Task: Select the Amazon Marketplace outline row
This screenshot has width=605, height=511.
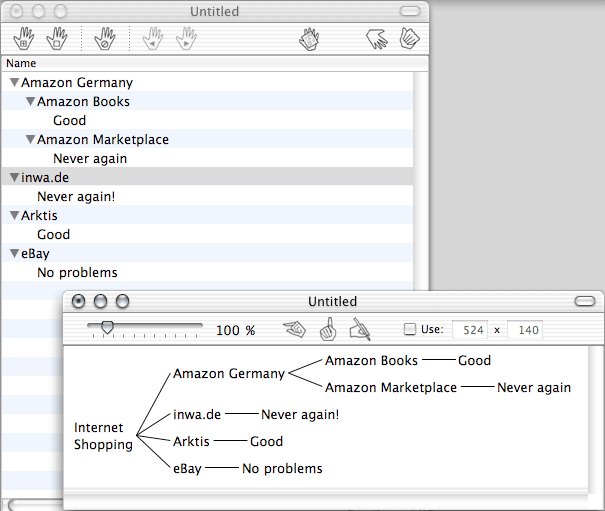Action: tap(207, 139)
